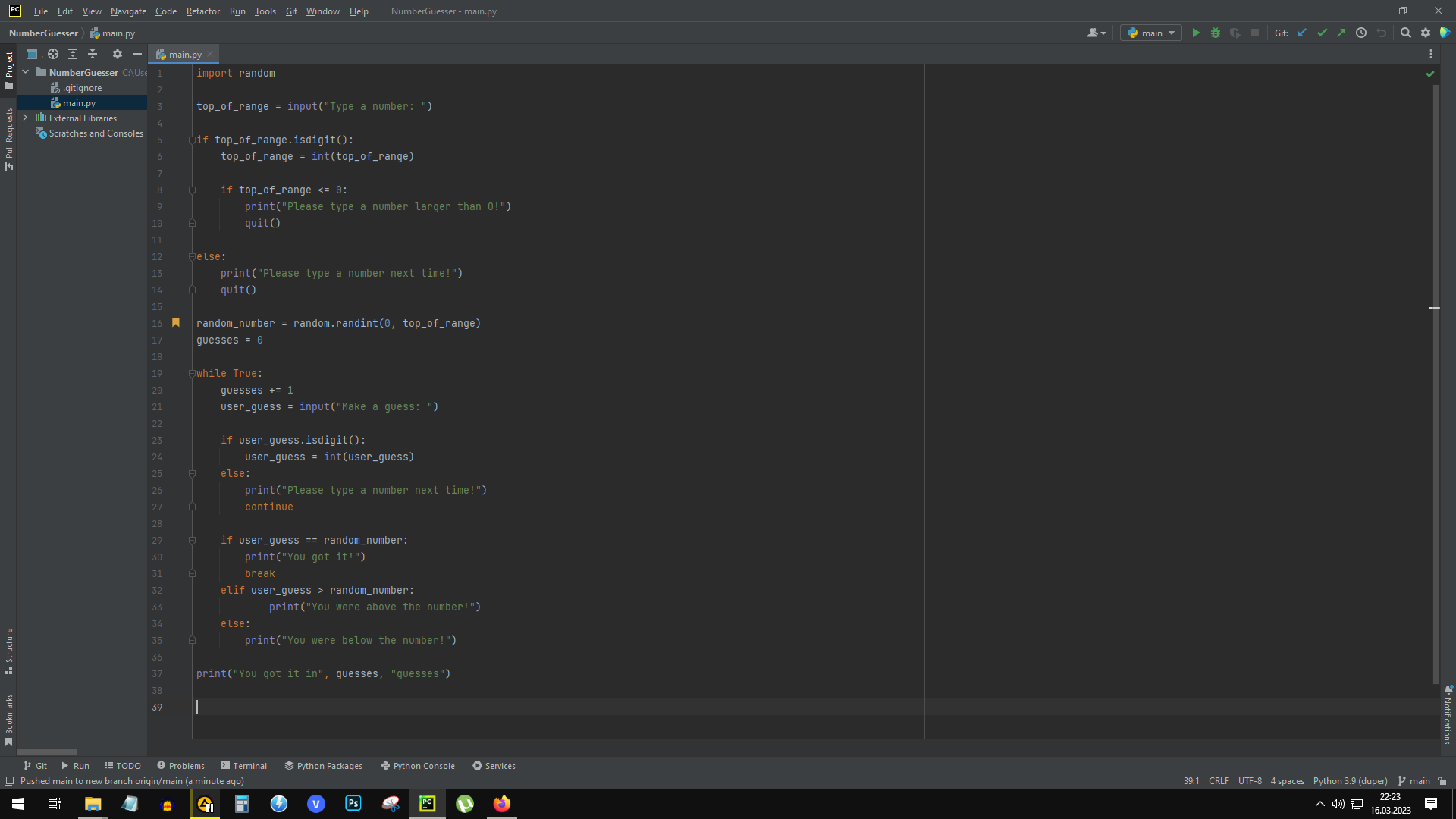
Task: Collapse the NumberGuesser project folder
Action: tap(26, 72)
